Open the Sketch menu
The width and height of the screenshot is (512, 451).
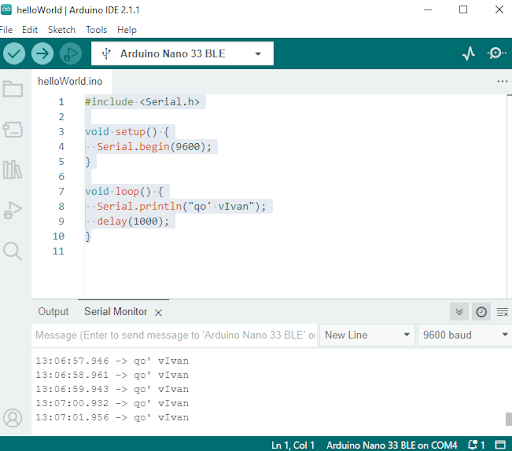[62, 30]
